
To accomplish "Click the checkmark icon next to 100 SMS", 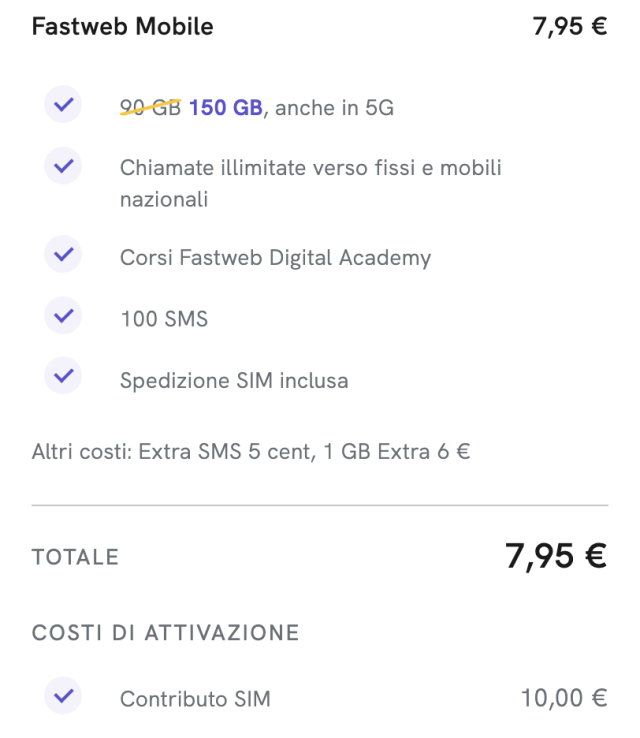I will click(64, 318).
